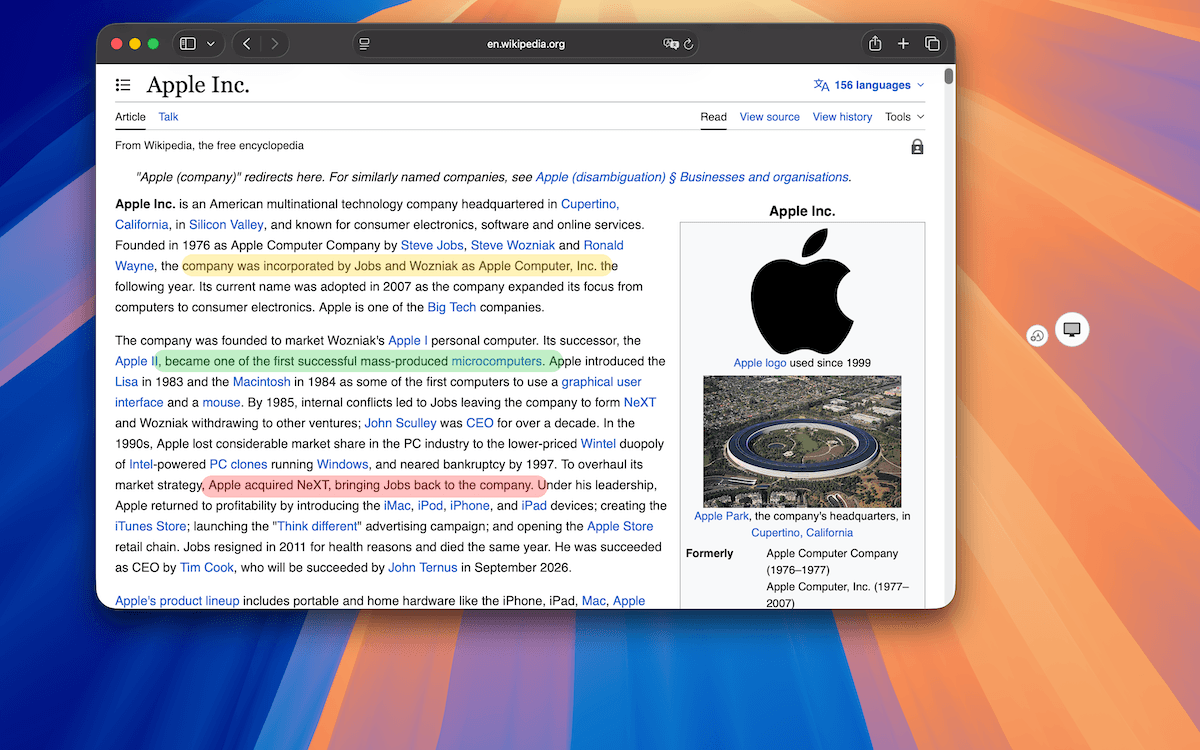Open the Apple Store link
This screenshot has height=750, width=1200.
click(620, 526)
